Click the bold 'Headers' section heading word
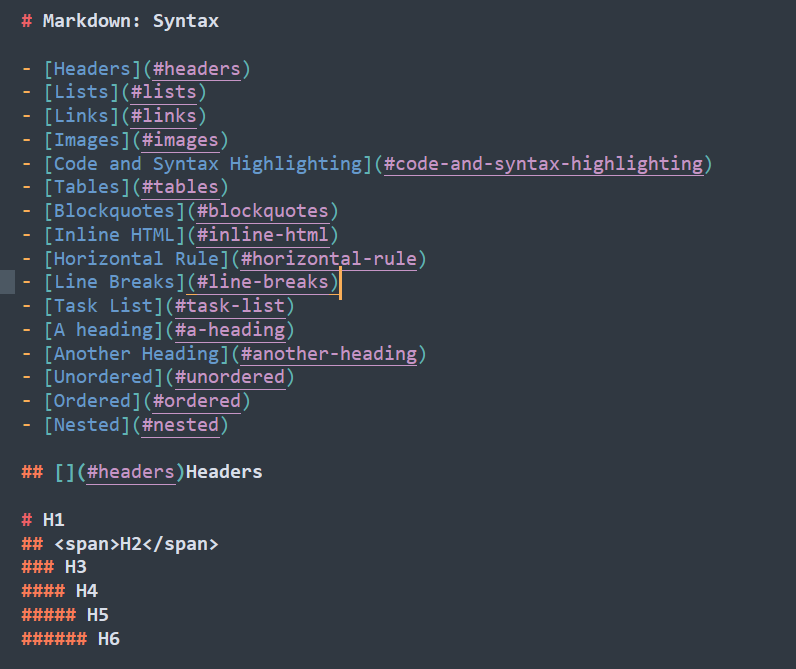Image resolution: width=796 pixels, height=669 pixels. (224, 472)
